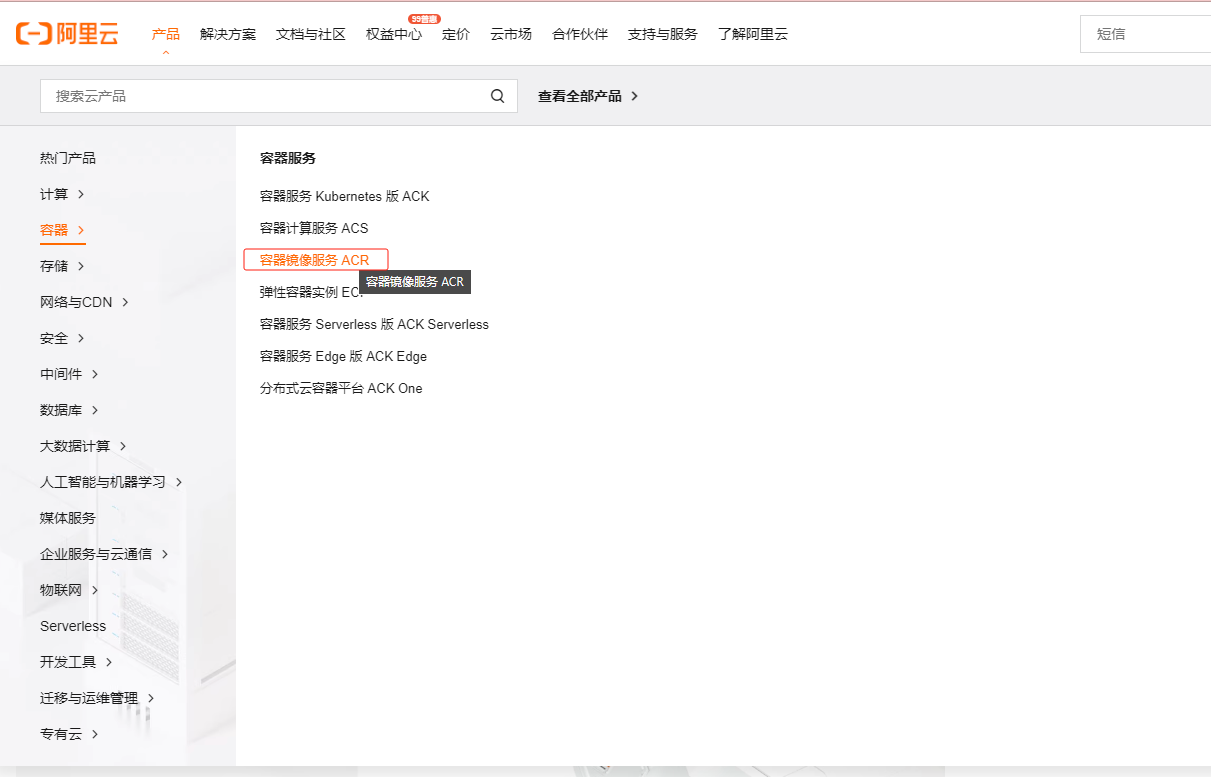1211x777 pixels.
Task: Open 容器计算服务 ACS link
Action: click(314, 228)
